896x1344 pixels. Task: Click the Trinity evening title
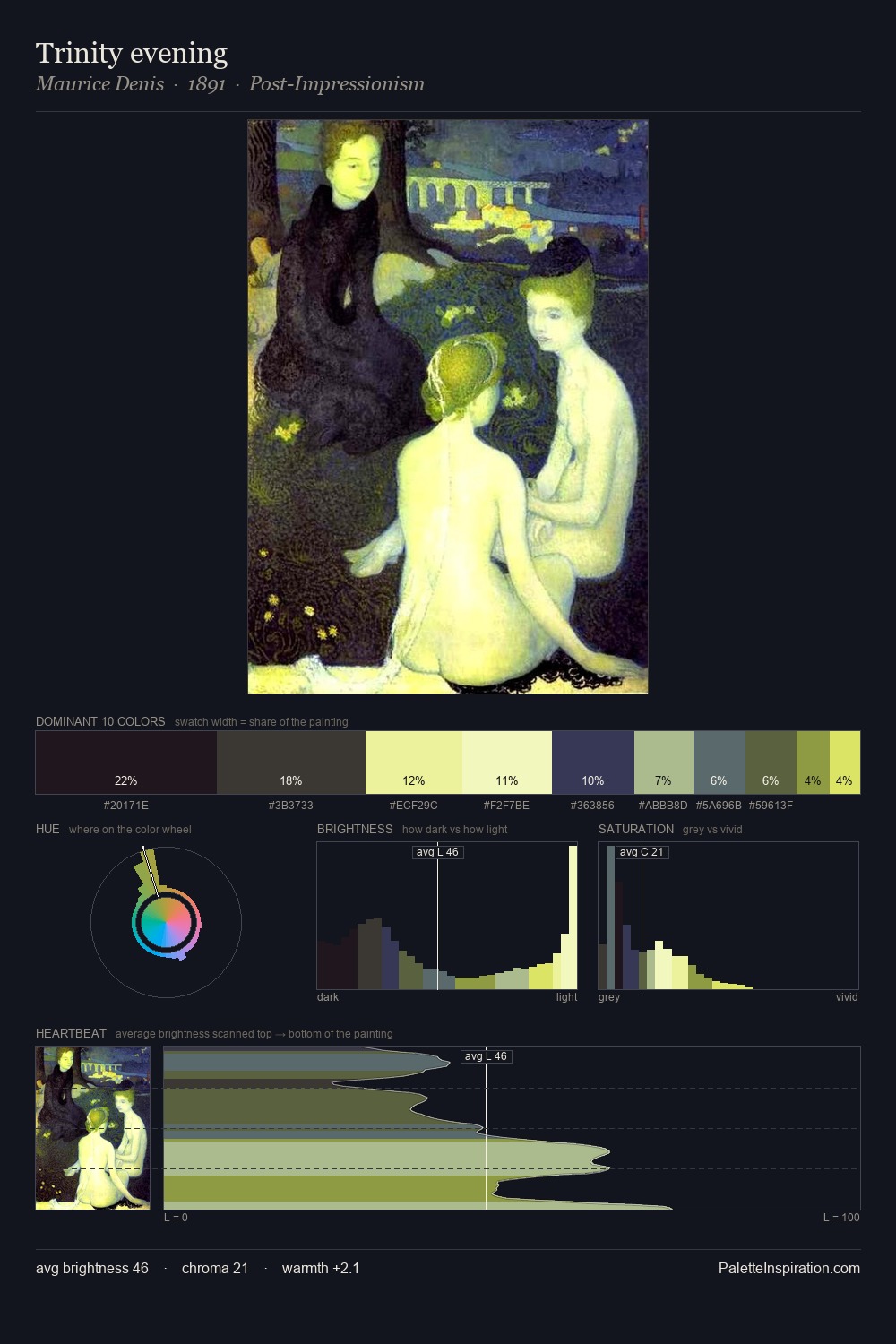pos(132,54)
